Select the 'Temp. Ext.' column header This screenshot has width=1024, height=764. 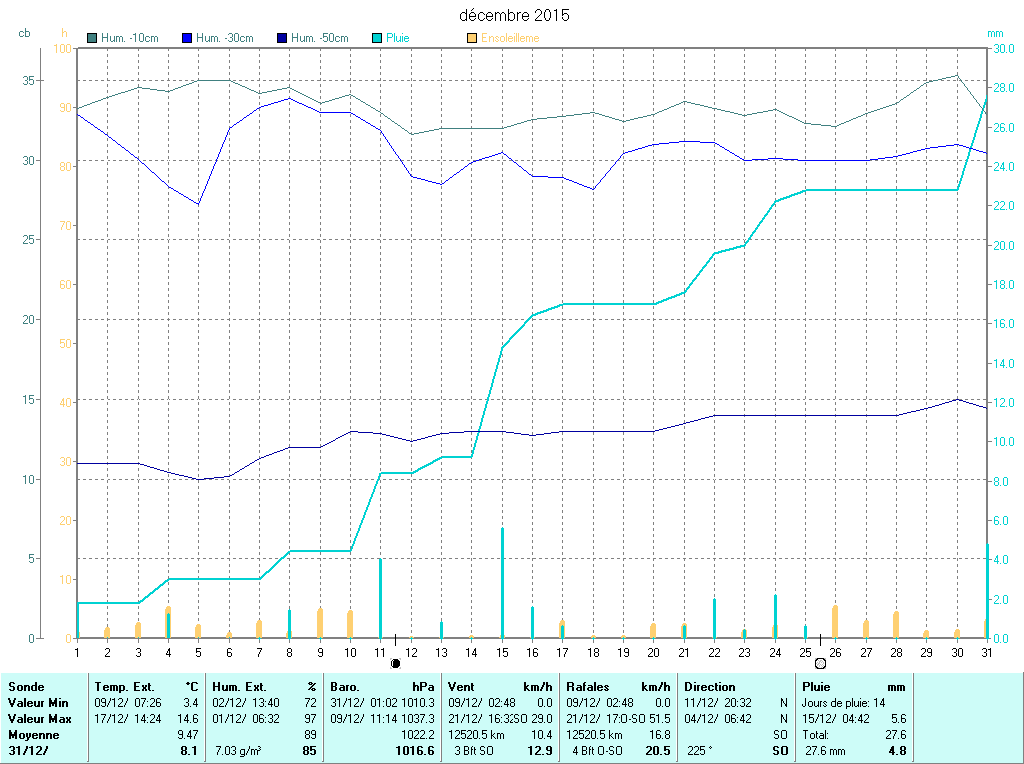(124, 687)
